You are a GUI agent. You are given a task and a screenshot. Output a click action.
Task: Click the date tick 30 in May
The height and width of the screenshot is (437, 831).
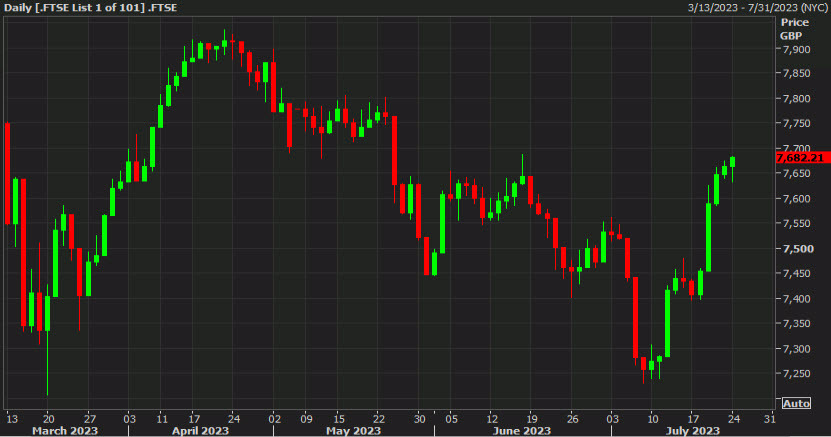click(419, 419)
